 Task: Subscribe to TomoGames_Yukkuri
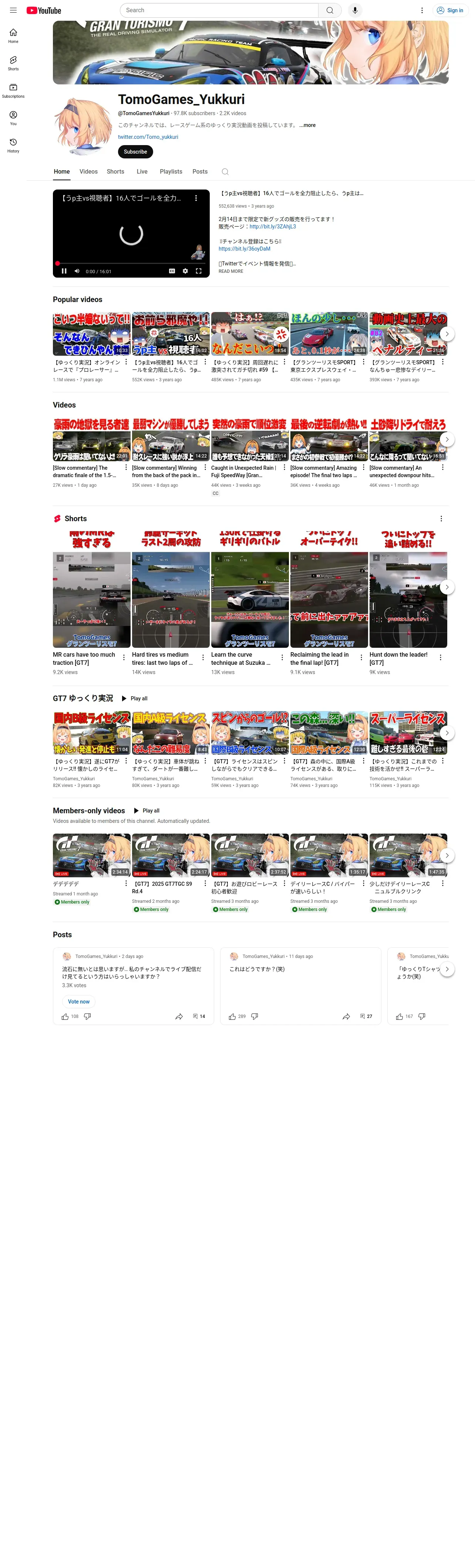pyautogui.click(x=135, y=151)
